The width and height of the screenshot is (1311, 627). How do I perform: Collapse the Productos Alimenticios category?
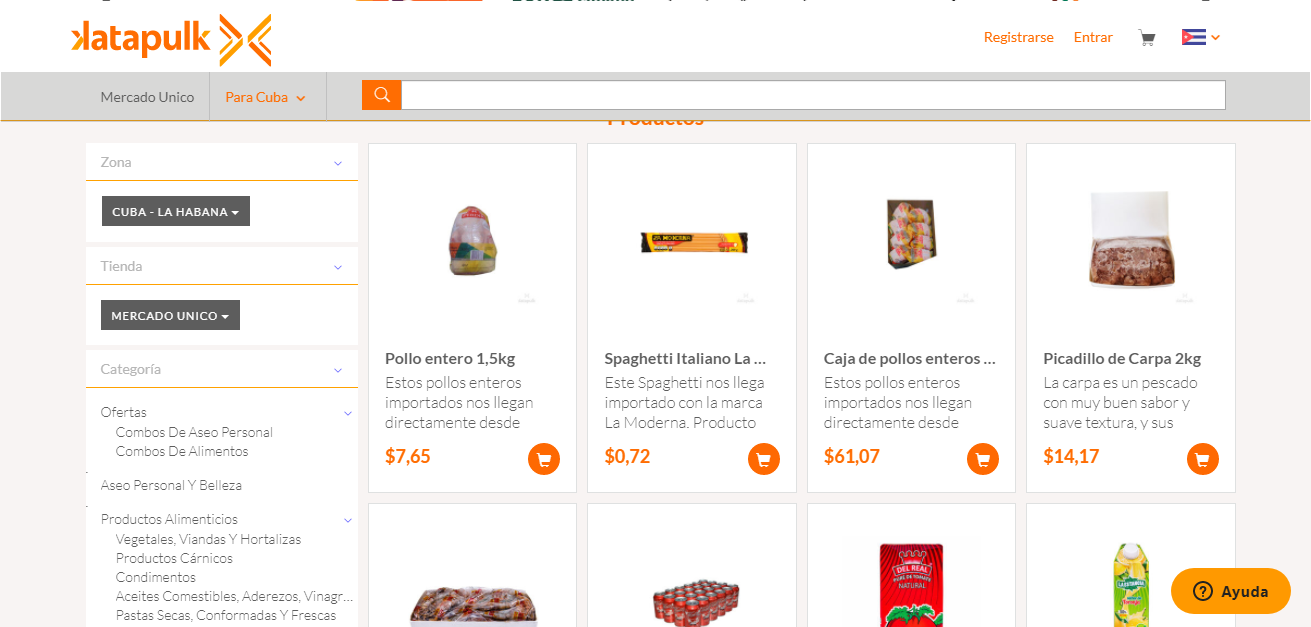click(x=348, y=520)
